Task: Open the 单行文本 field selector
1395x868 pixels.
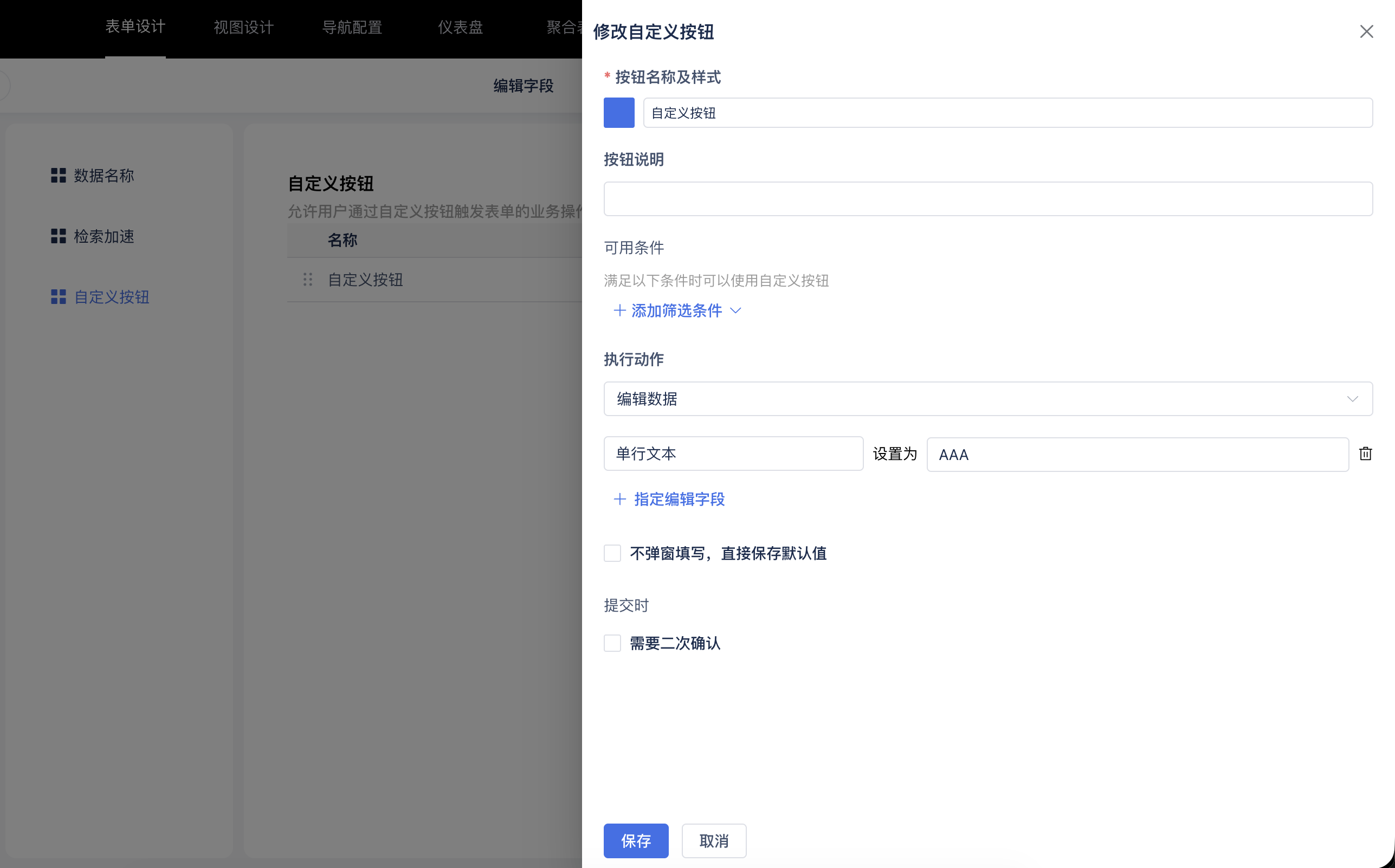Action: tap(733, 454)
